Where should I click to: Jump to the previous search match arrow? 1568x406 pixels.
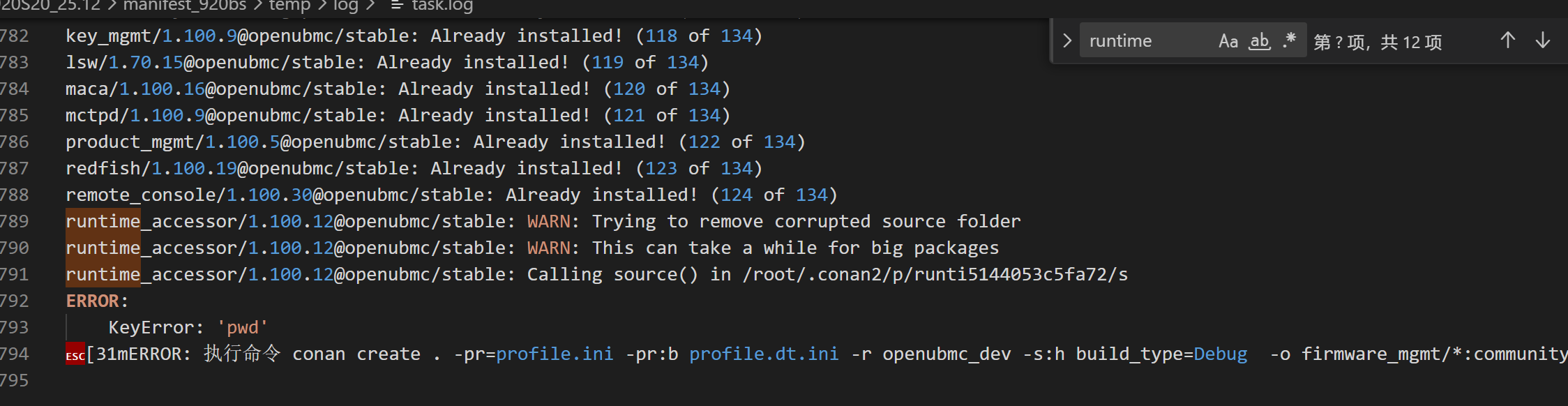[x=1507, y=41]
